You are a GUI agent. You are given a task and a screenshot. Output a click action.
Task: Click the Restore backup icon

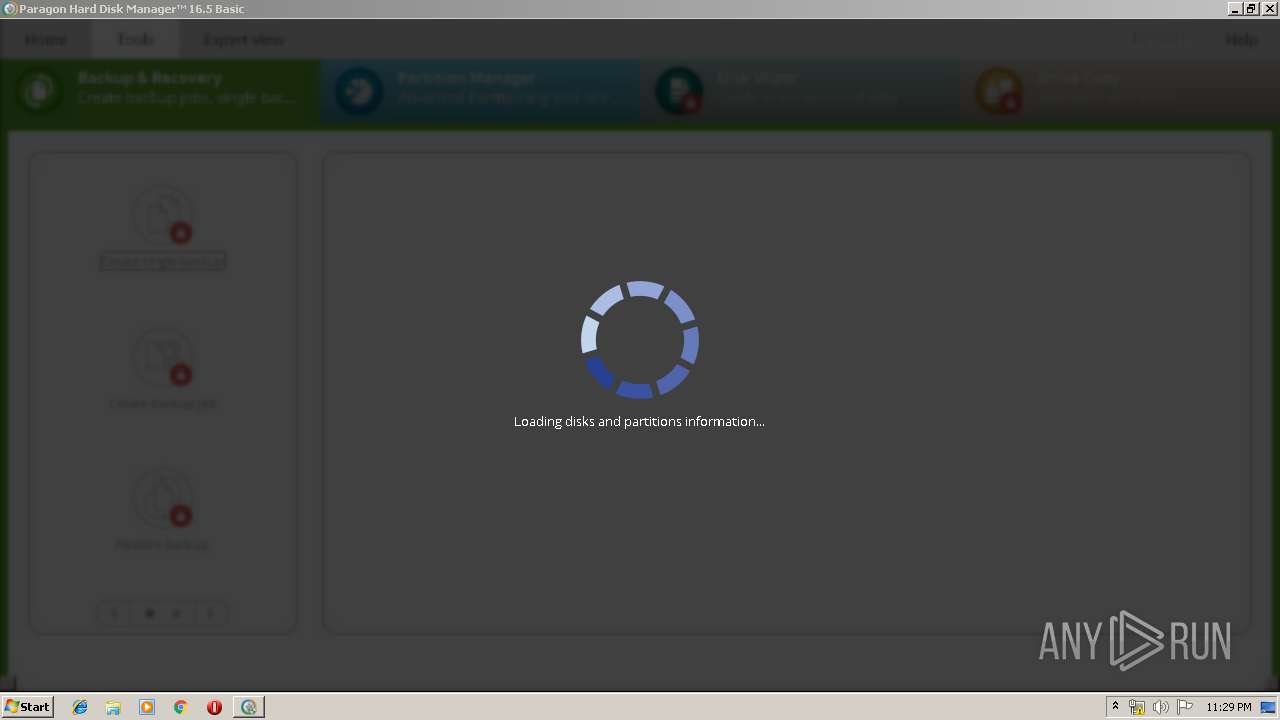[162, 498]
